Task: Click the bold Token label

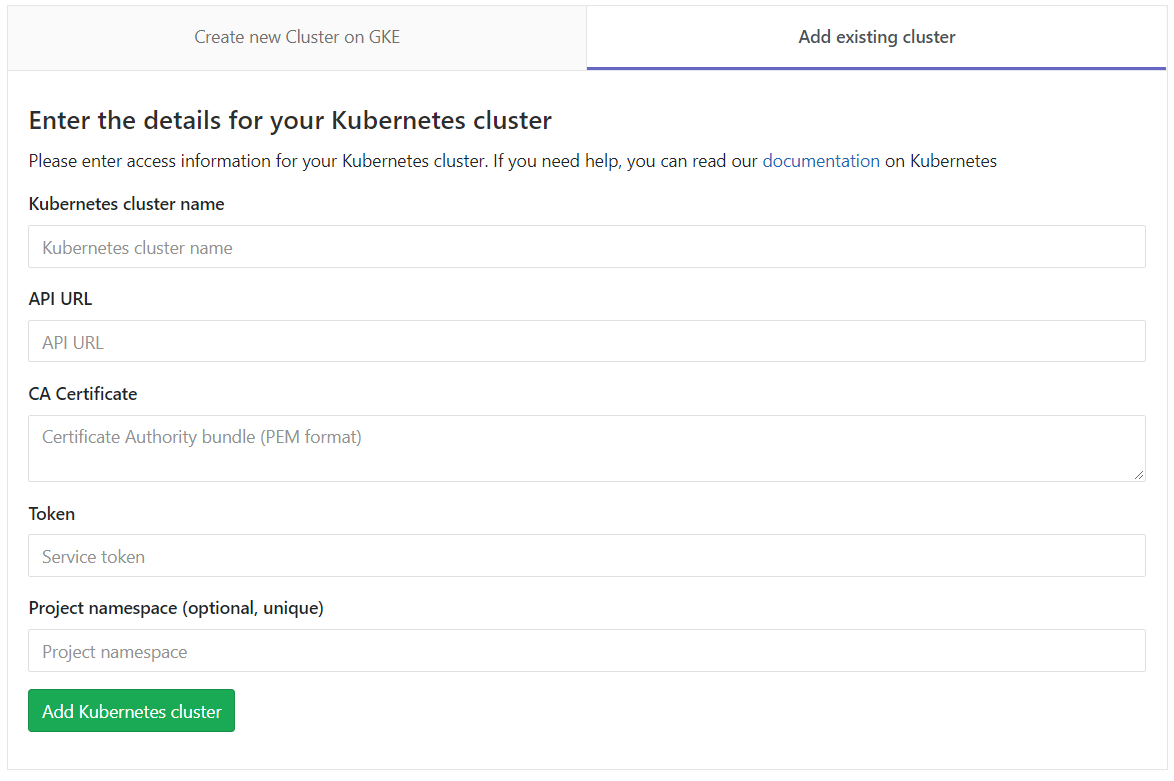Action: [x=52, y=514]
